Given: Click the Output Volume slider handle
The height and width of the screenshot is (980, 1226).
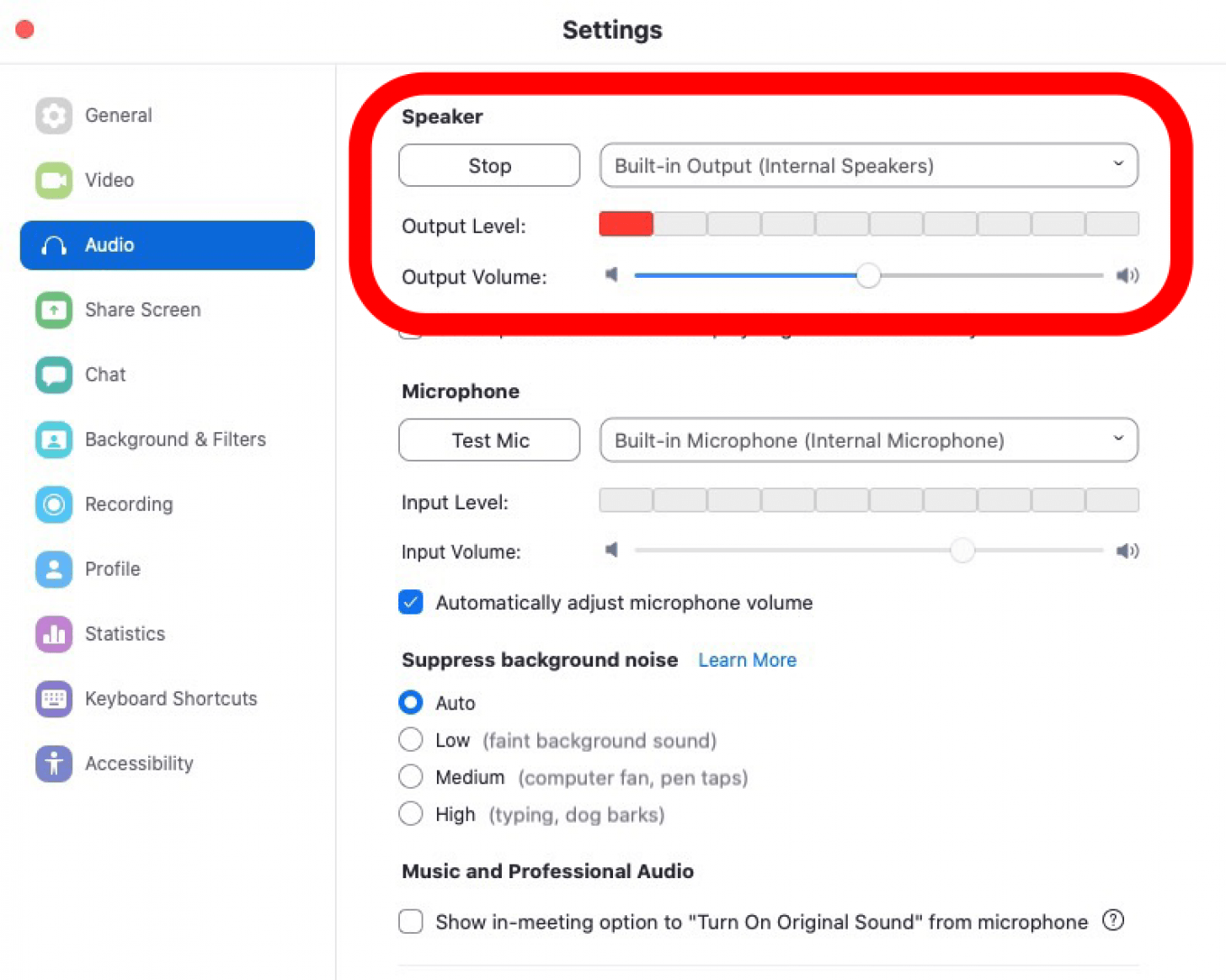Looking at the screenshot, I should point(868,275).
